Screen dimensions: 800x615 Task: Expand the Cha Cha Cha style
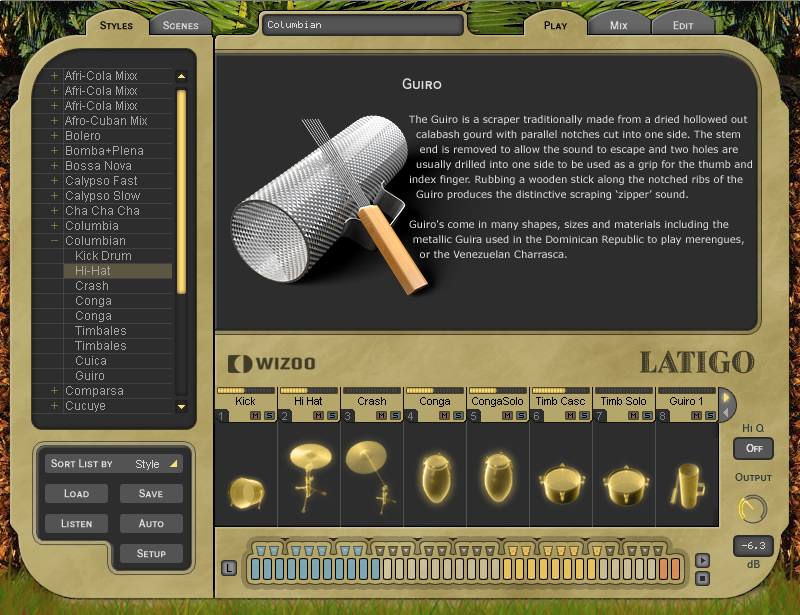tap(54, 210)
